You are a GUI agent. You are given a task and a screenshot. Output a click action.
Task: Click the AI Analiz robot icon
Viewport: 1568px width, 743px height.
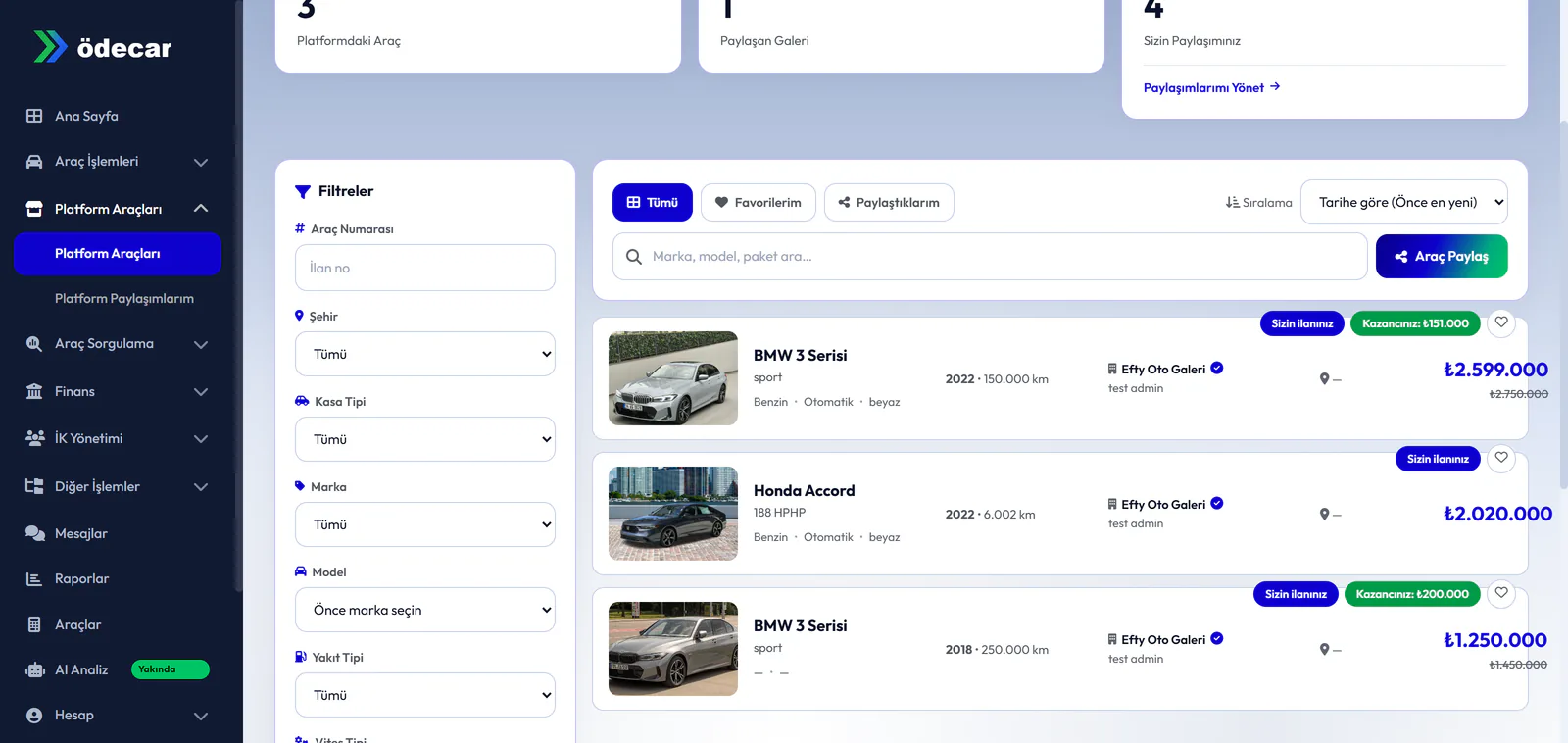tap(35, 670)
